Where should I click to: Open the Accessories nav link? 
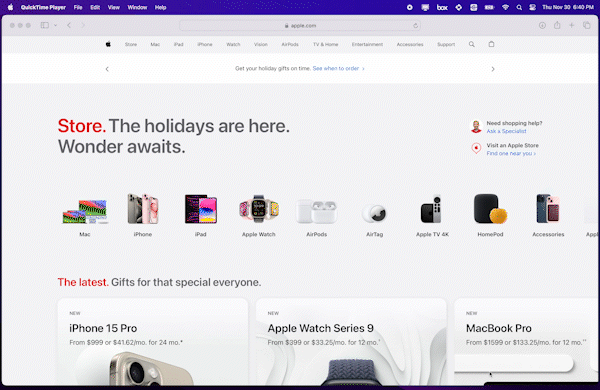point(410,44)
